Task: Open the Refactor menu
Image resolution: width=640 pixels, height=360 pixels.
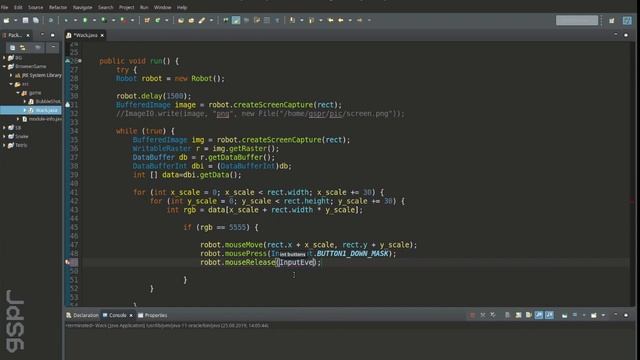Action: (x=58, y=7)
